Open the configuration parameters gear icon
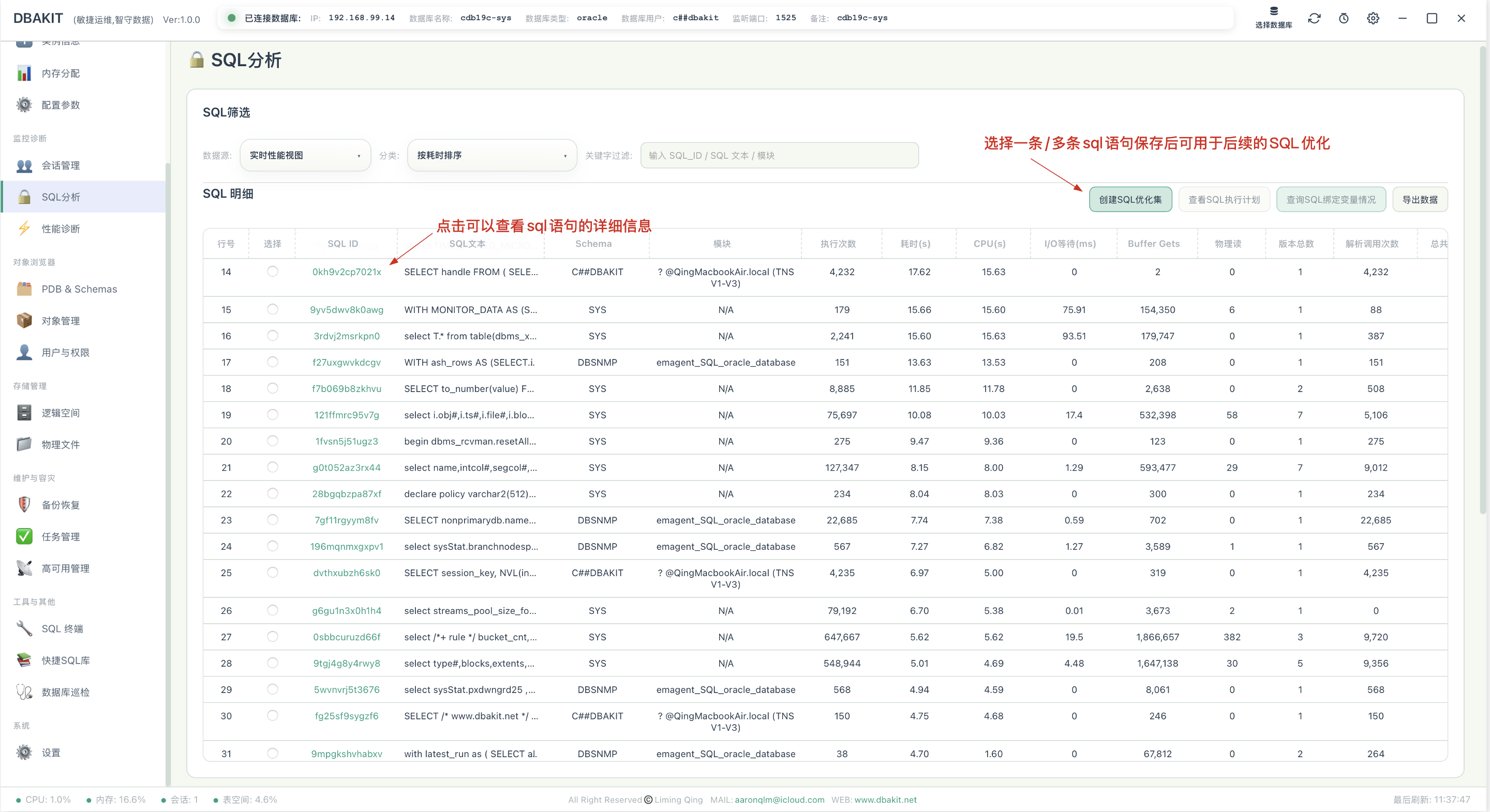 [24, 104]
